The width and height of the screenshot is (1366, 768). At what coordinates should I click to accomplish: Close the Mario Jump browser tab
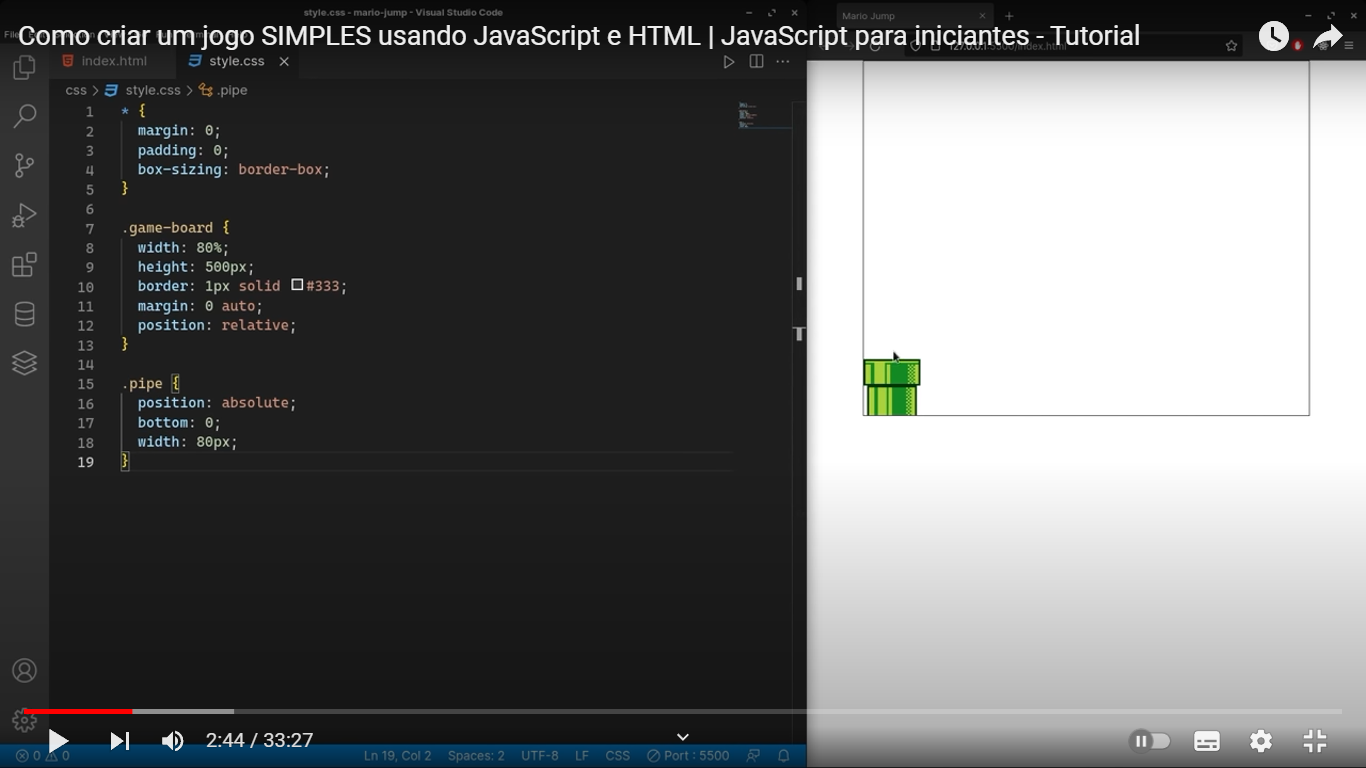(x=983, y=16)
